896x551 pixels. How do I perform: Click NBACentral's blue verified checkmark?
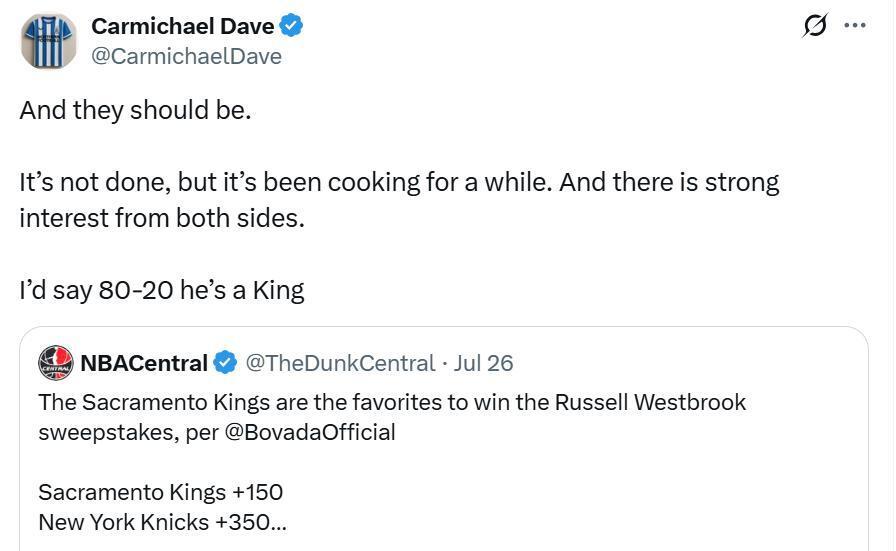pyautogui.click(x=225, y=363)
